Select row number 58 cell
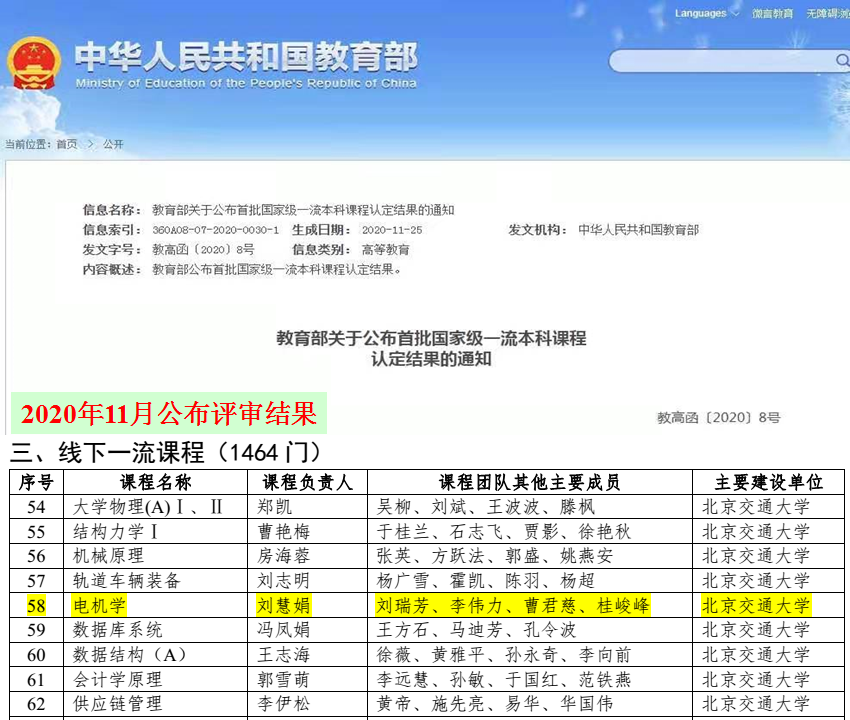Viewport: 850px width, 720px height. pyautogui.click(x=36, y=605)
